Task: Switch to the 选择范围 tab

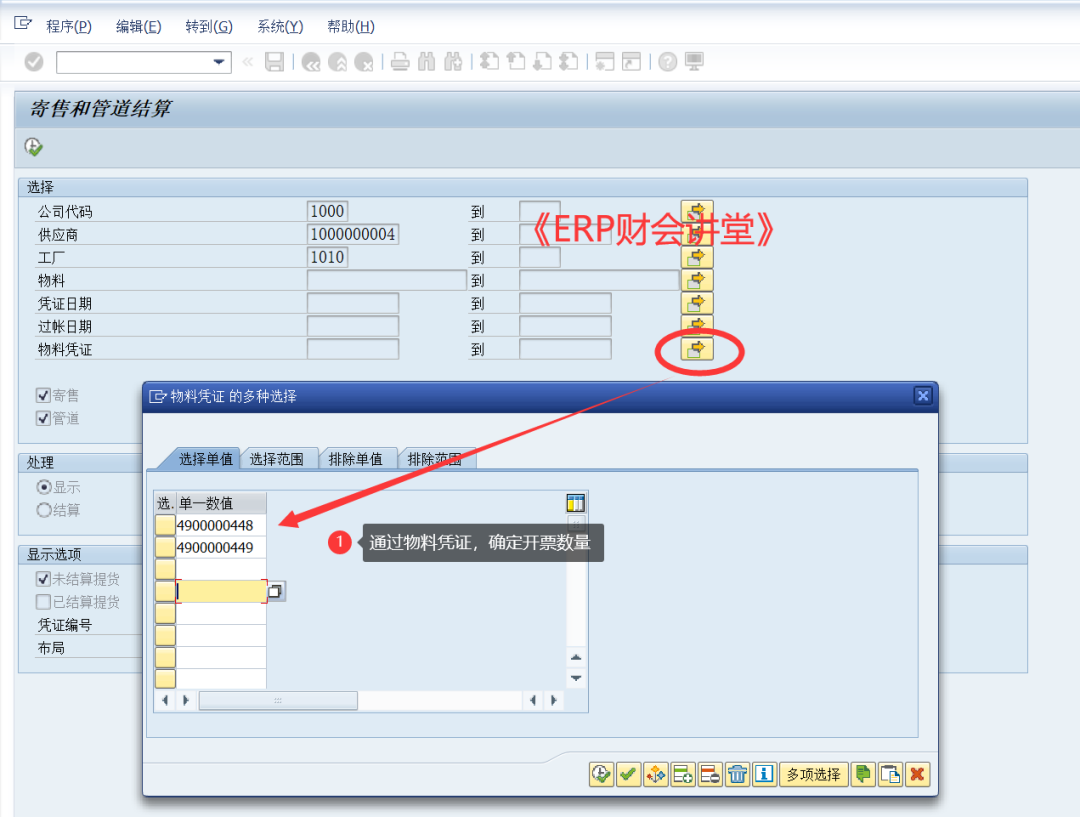Action: [x=276, y=459]
